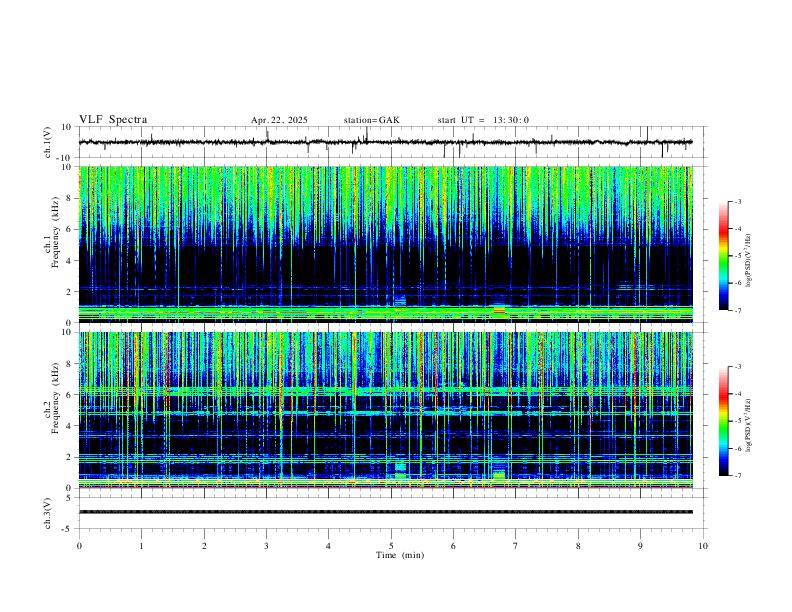Viewport: 792px width, 612px height.
Task: Click the upper 'log(PSD)(V²/Hz)' colorbar label
Action: [x=749, y=261]
